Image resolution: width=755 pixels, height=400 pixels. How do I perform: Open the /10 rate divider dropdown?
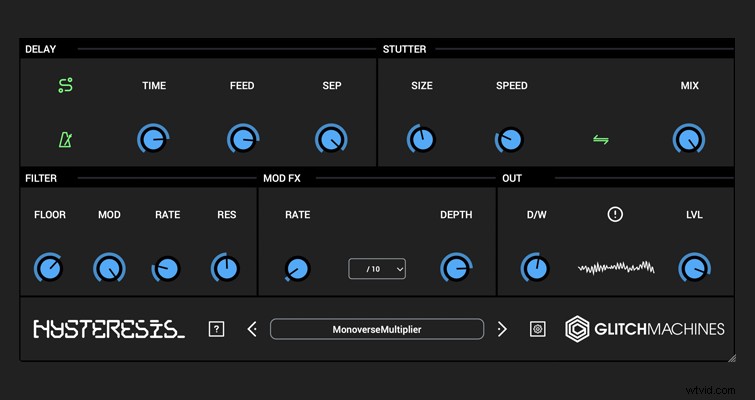tap(377, 269)
